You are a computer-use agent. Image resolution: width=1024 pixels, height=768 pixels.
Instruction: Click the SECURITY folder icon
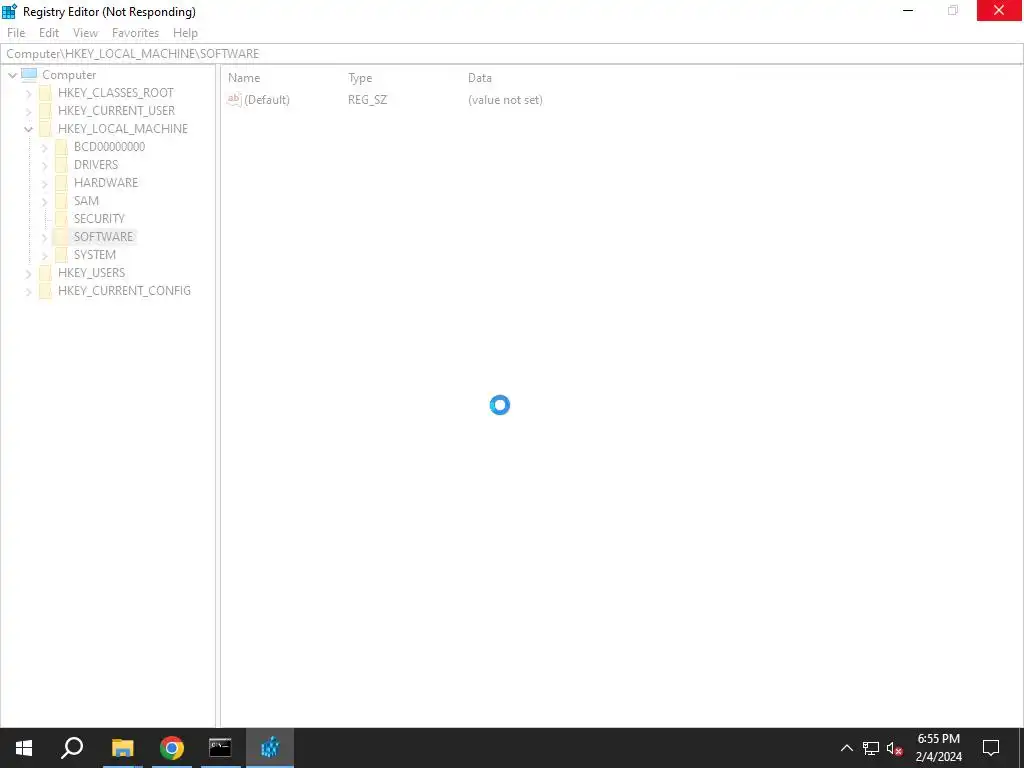click(x=61, y=218)
